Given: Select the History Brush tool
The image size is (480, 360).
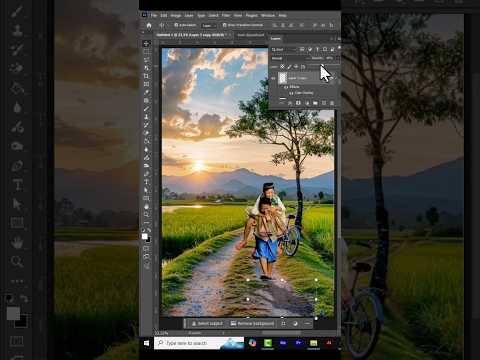Looking at the screenshot, I should (146, 125).
